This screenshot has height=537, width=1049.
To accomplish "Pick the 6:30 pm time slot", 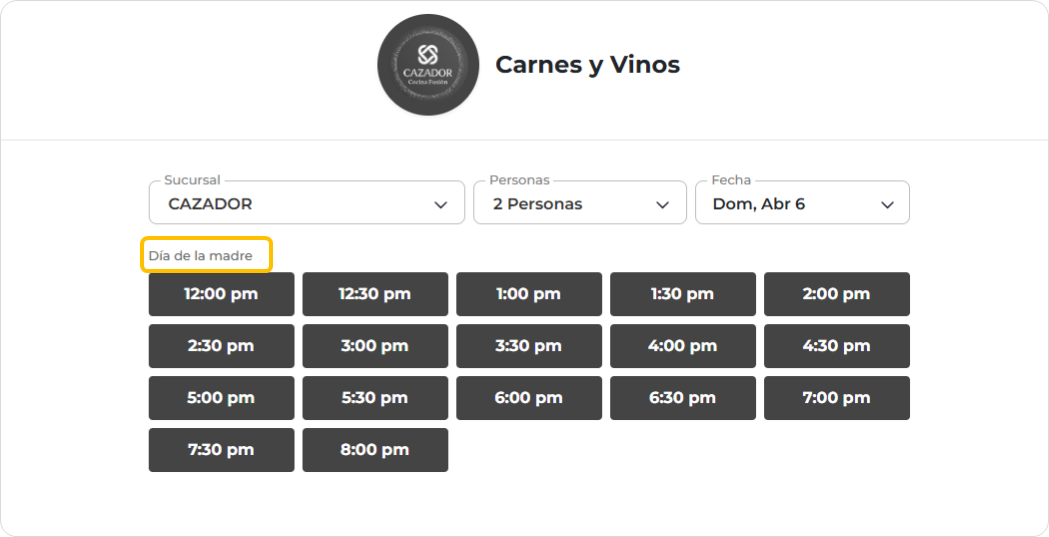I will (683, 398).
